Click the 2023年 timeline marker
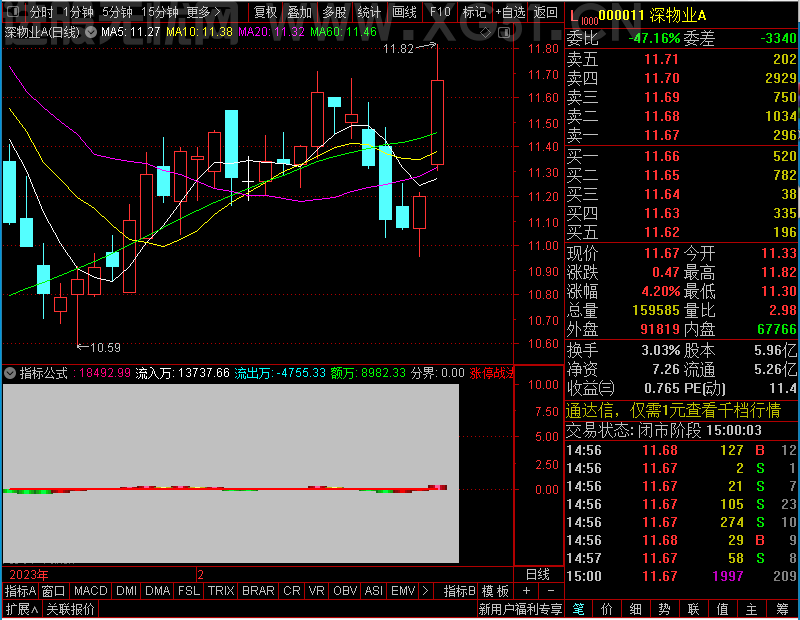 pyautogui.click(x=29, y=575)
